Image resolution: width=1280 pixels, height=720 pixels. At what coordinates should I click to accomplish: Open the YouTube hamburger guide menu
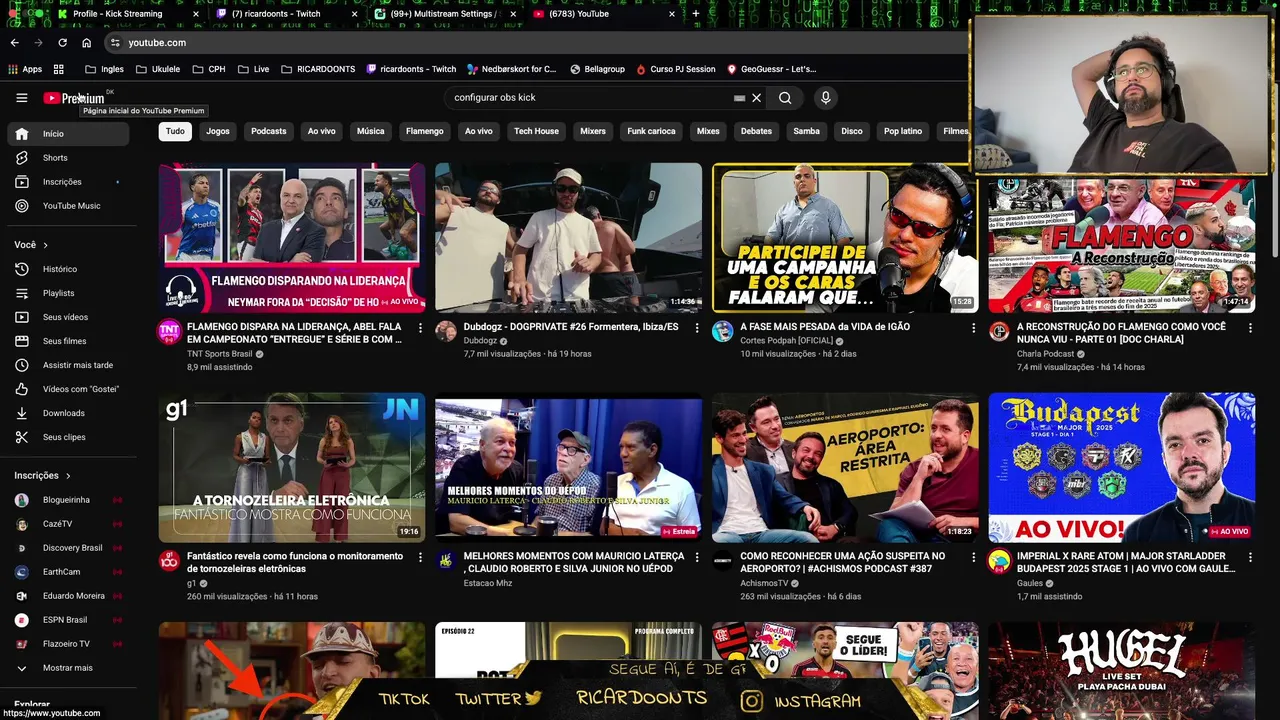pos(21,97)
